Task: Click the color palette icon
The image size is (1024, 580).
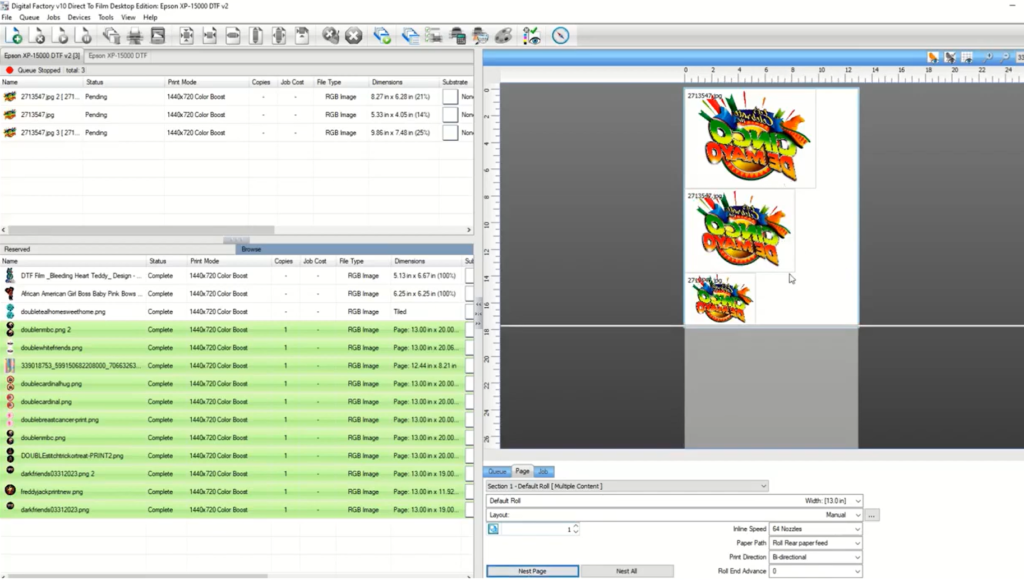Action: (x=504, y=36)
